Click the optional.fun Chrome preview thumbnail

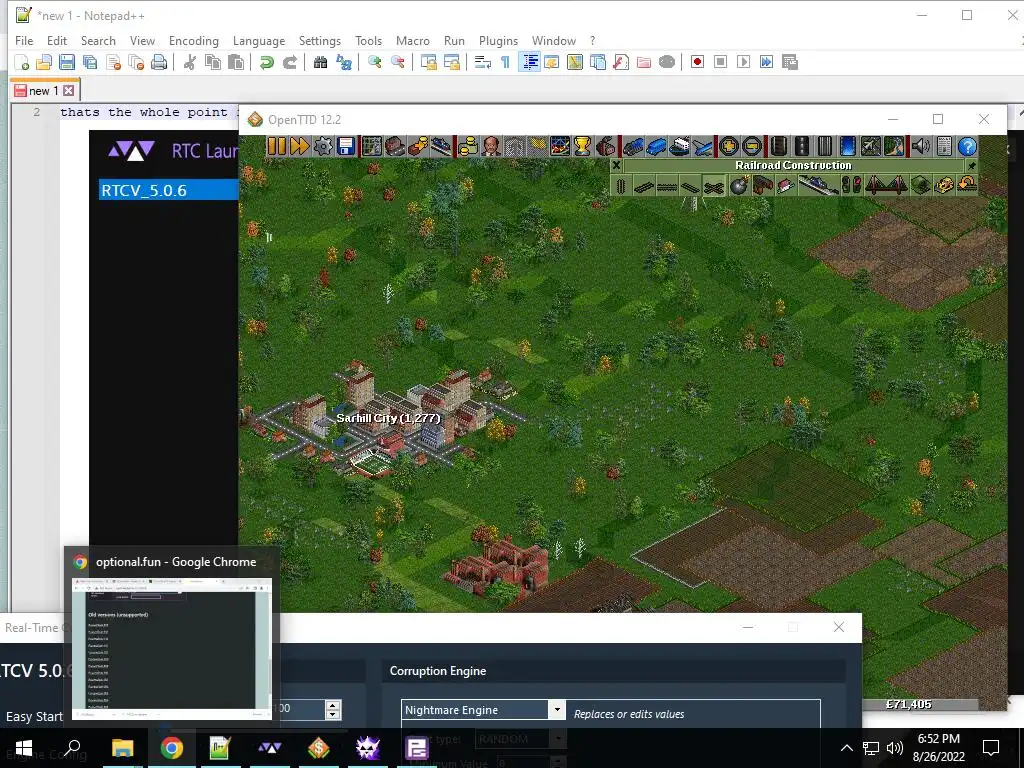tap(172, 648)
